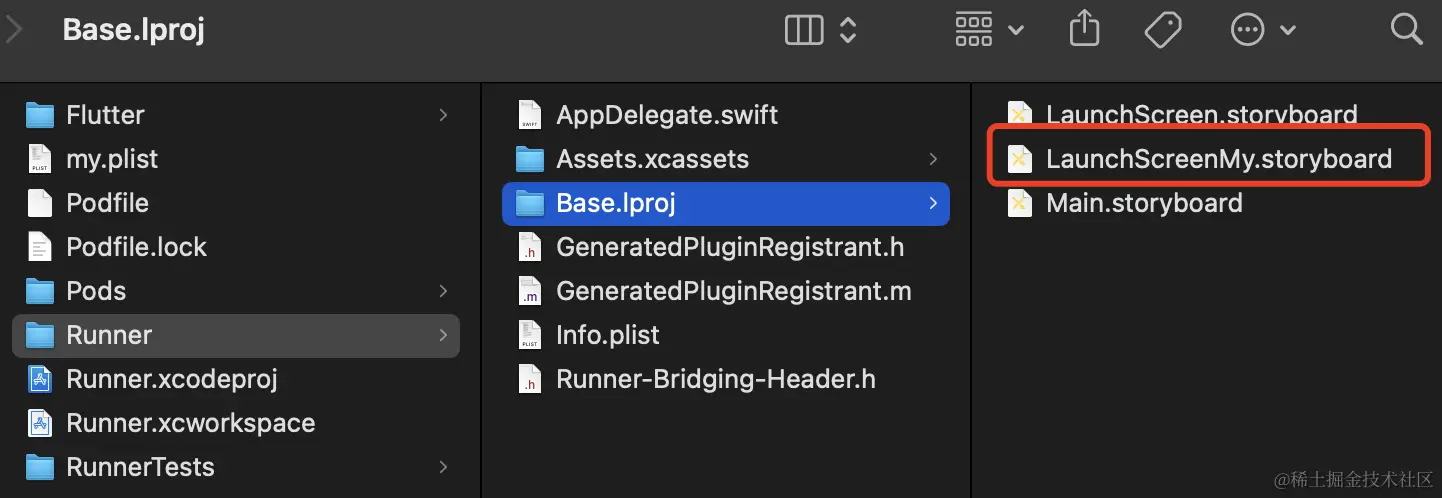Select the my.plist file
1442x498 pixels.
click(112, 159)
